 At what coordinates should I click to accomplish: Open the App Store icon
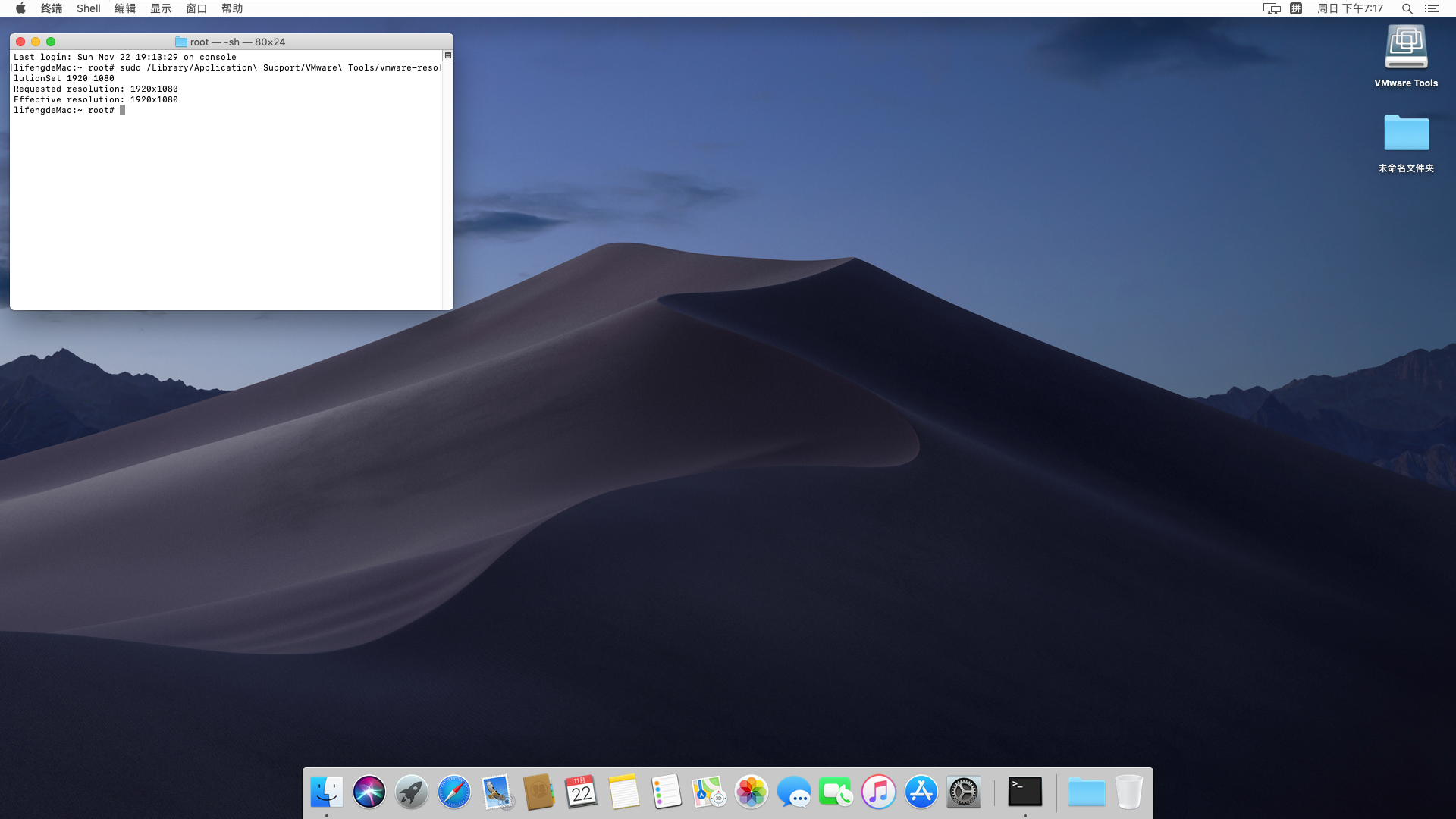point(921,792)
